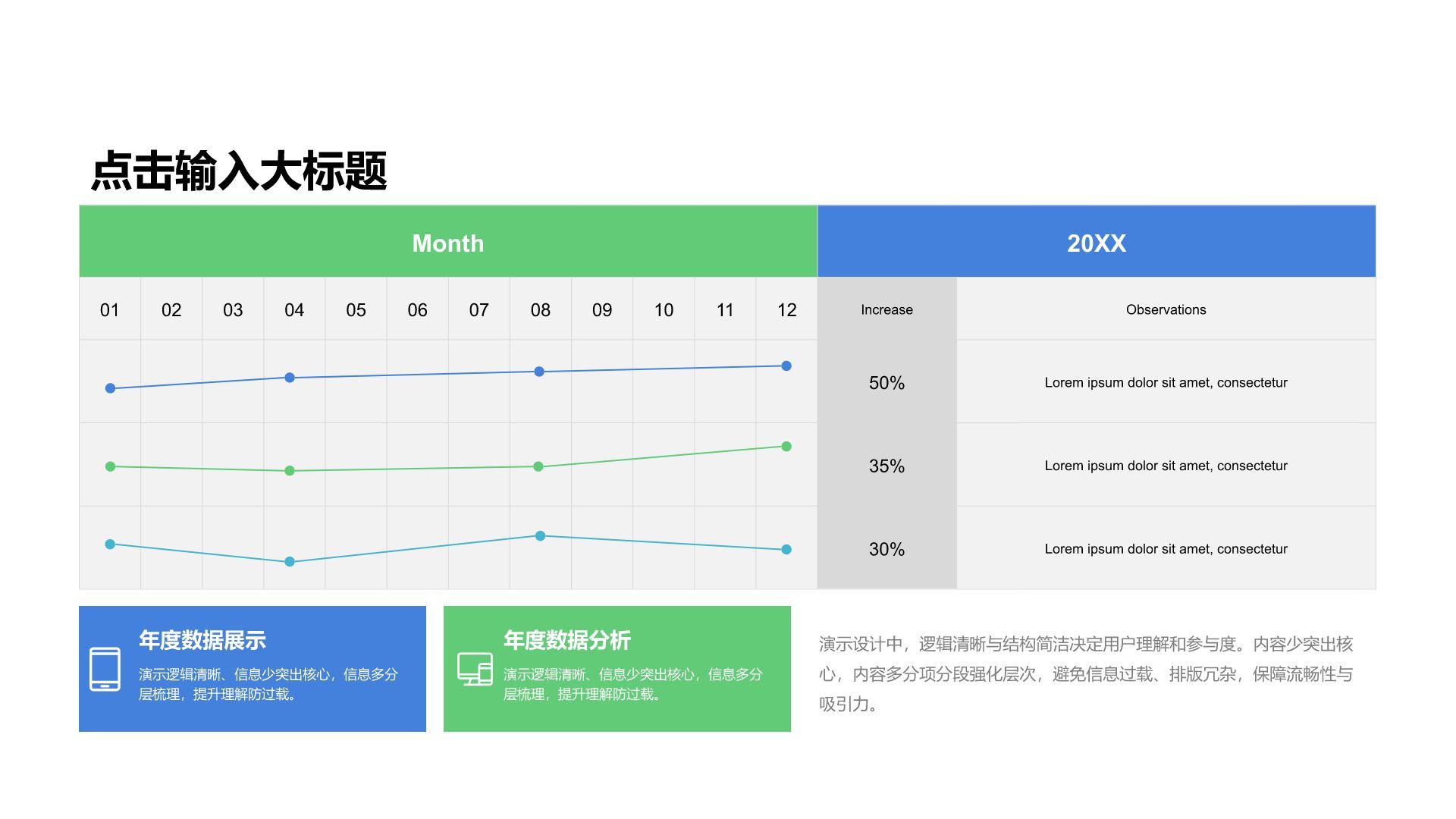This screenshot has height=819, width=1456.
Task: Select the month 06 column header
Action: (416, 309)
